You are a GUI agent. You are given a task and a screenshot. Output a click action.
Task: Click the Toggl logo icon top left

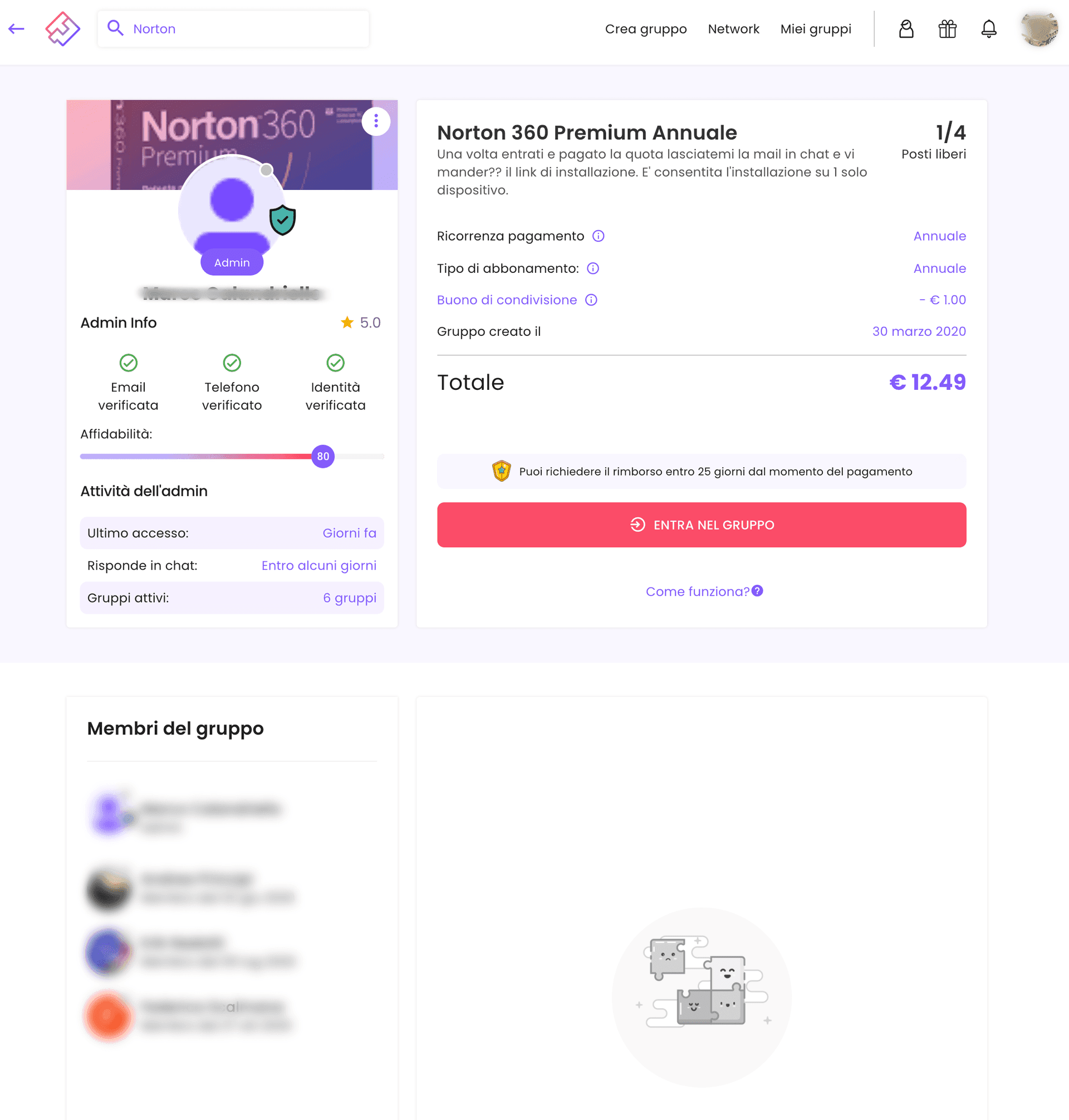63,29
